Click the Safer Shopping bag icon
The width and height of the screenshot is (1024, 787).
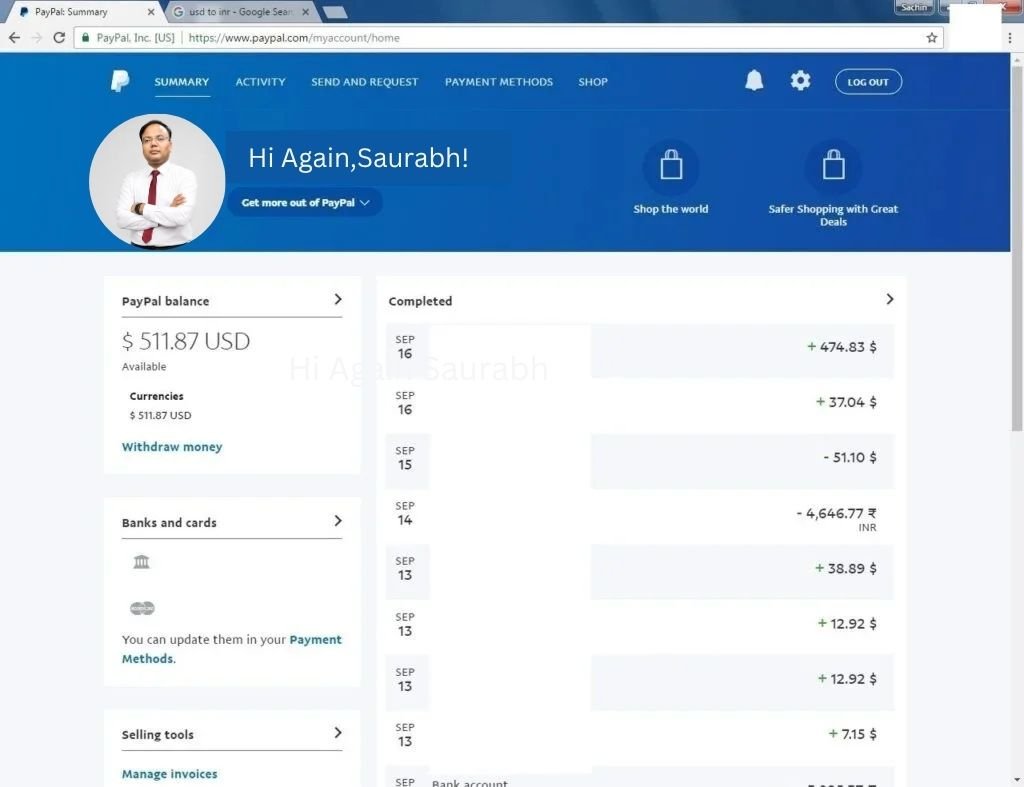833,165
